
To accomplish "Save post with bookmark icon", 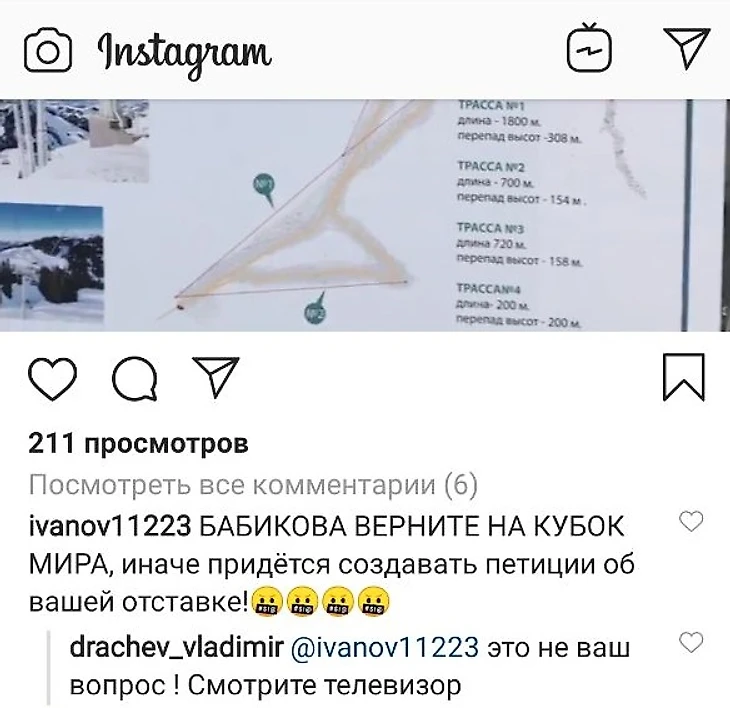I will pos(683,377).
